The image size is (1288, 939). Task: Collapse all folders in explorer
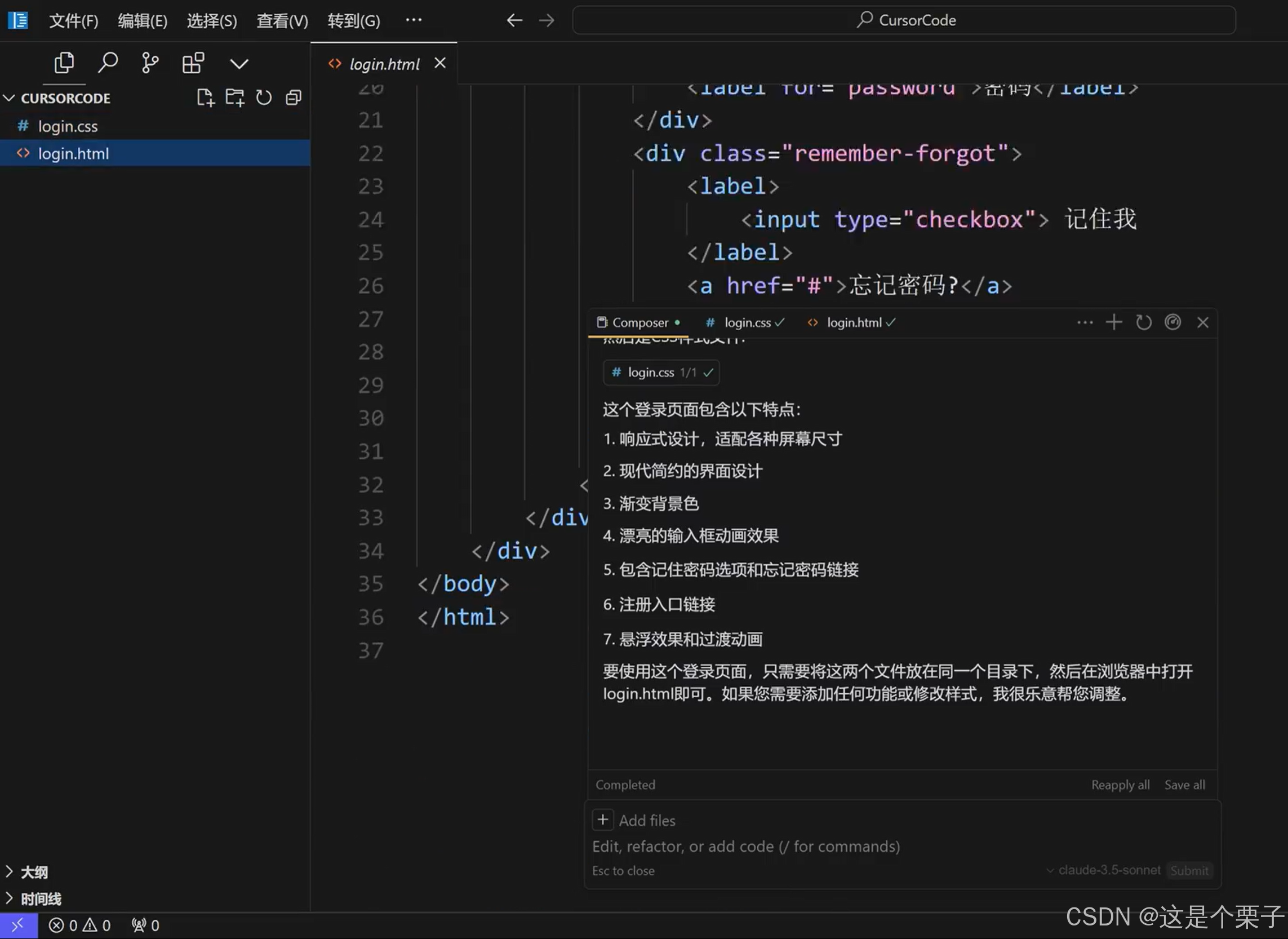click(x=293, y=98)
